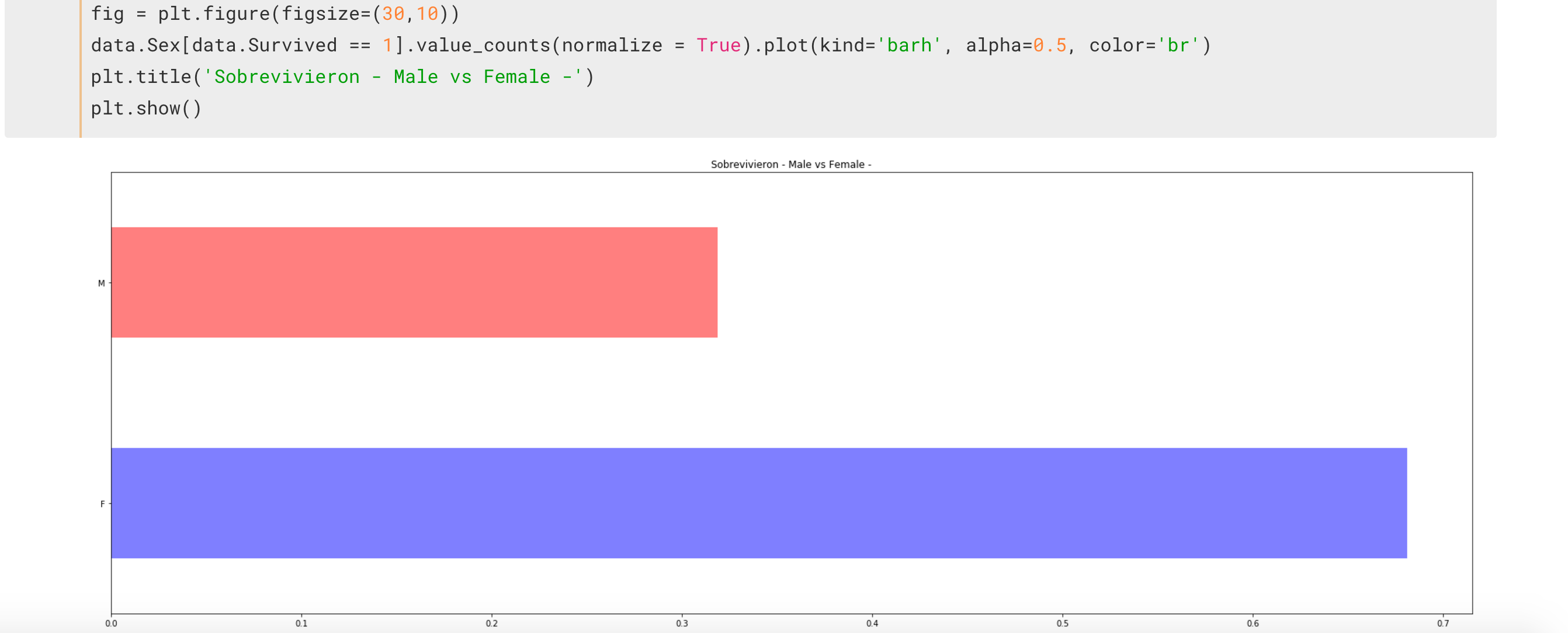Click the 0.5 x-axis tick label
This screenshot has height=633, width=1568.
tap(1062, 623)
